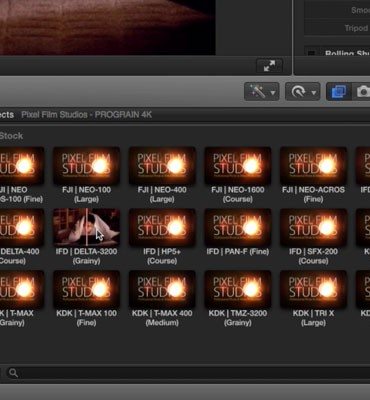This screenshot has height=400, width=370.
Task: Select FJI | NEO-400 (Large) effect thumbnail
Action: (162, 166)
